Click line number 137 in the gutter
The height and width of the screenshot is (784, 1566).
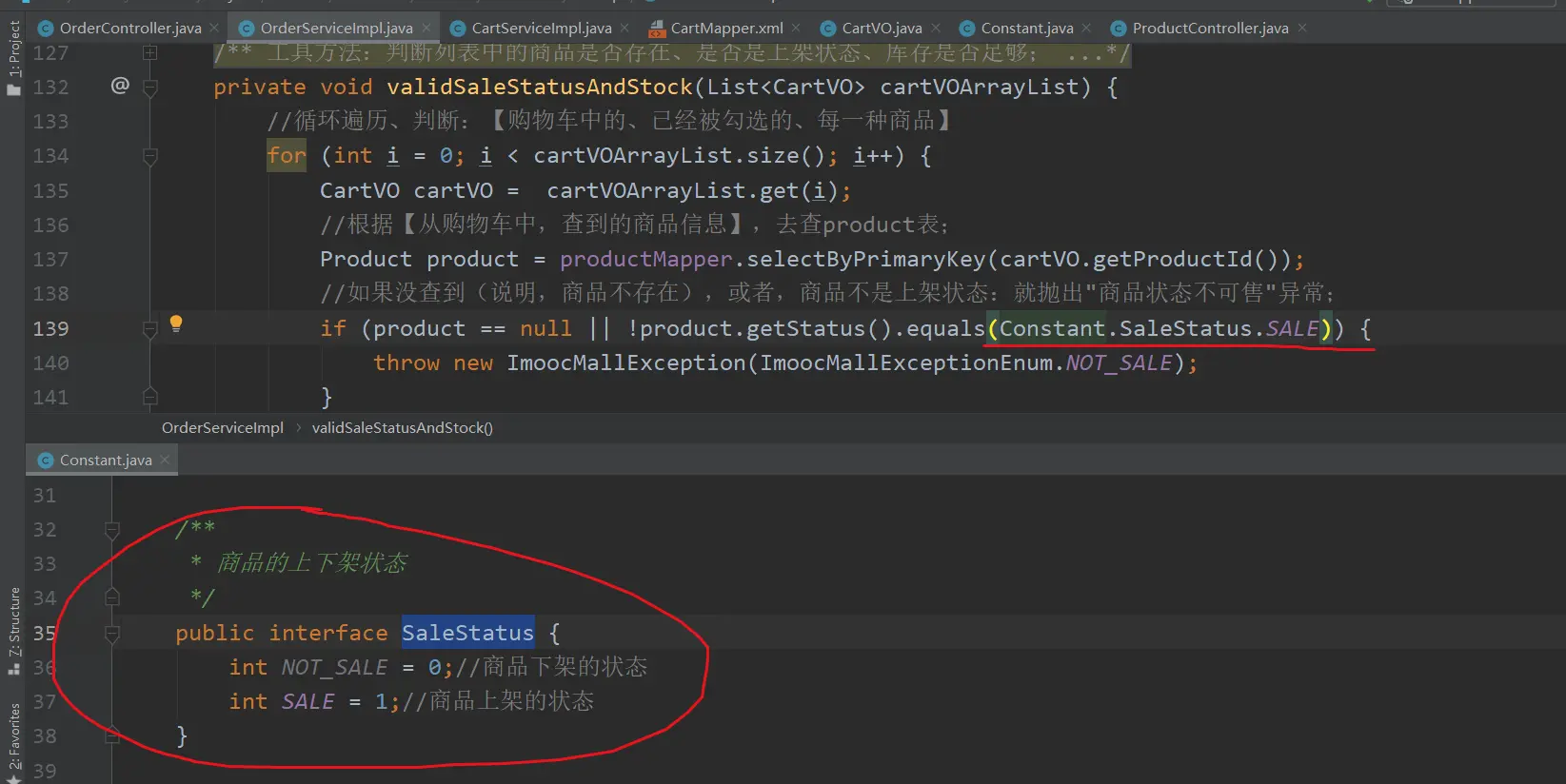[x=50, y=260]
